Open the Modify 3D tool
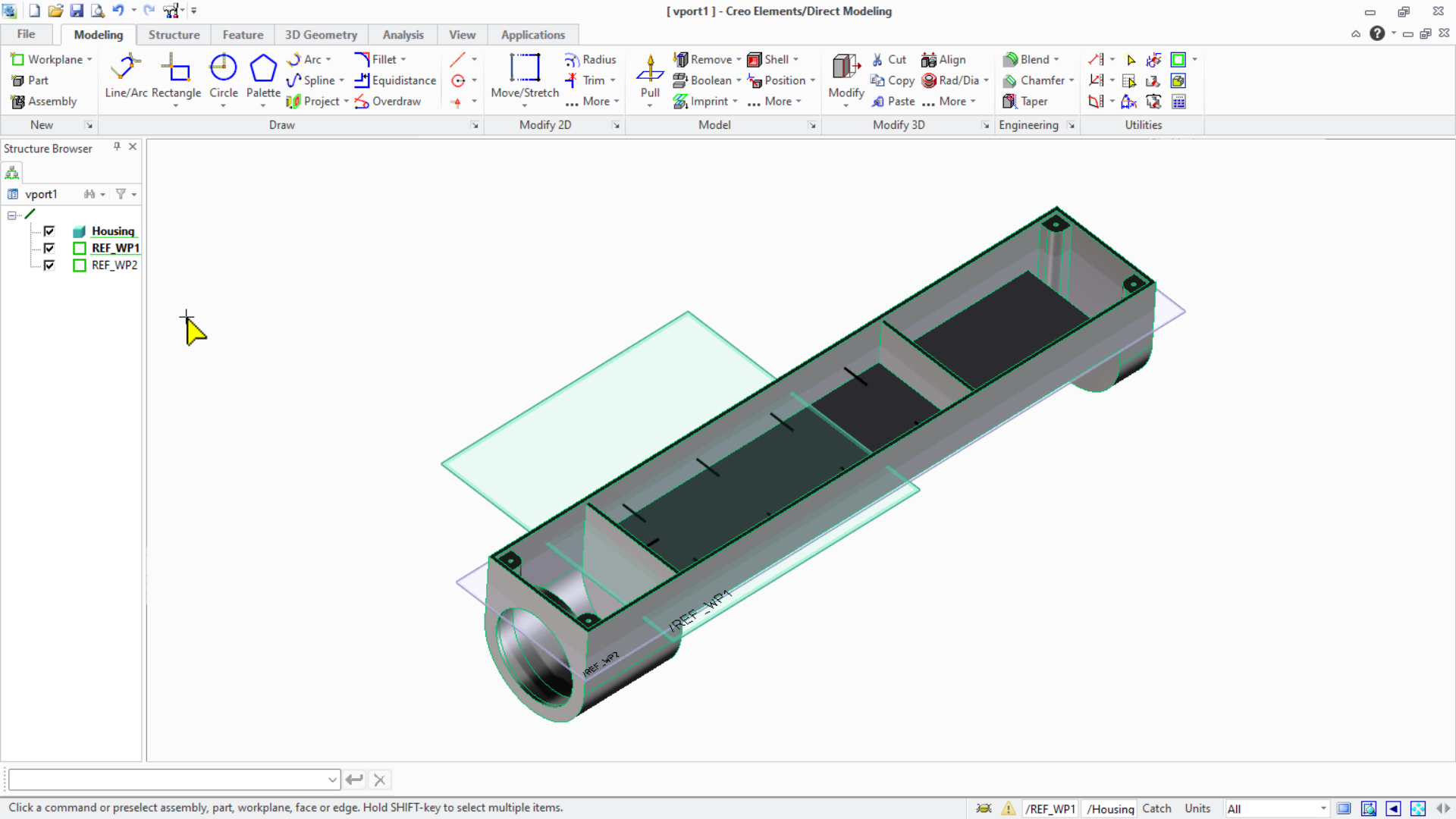This screenshot has width=1456, height=819. 846,76
